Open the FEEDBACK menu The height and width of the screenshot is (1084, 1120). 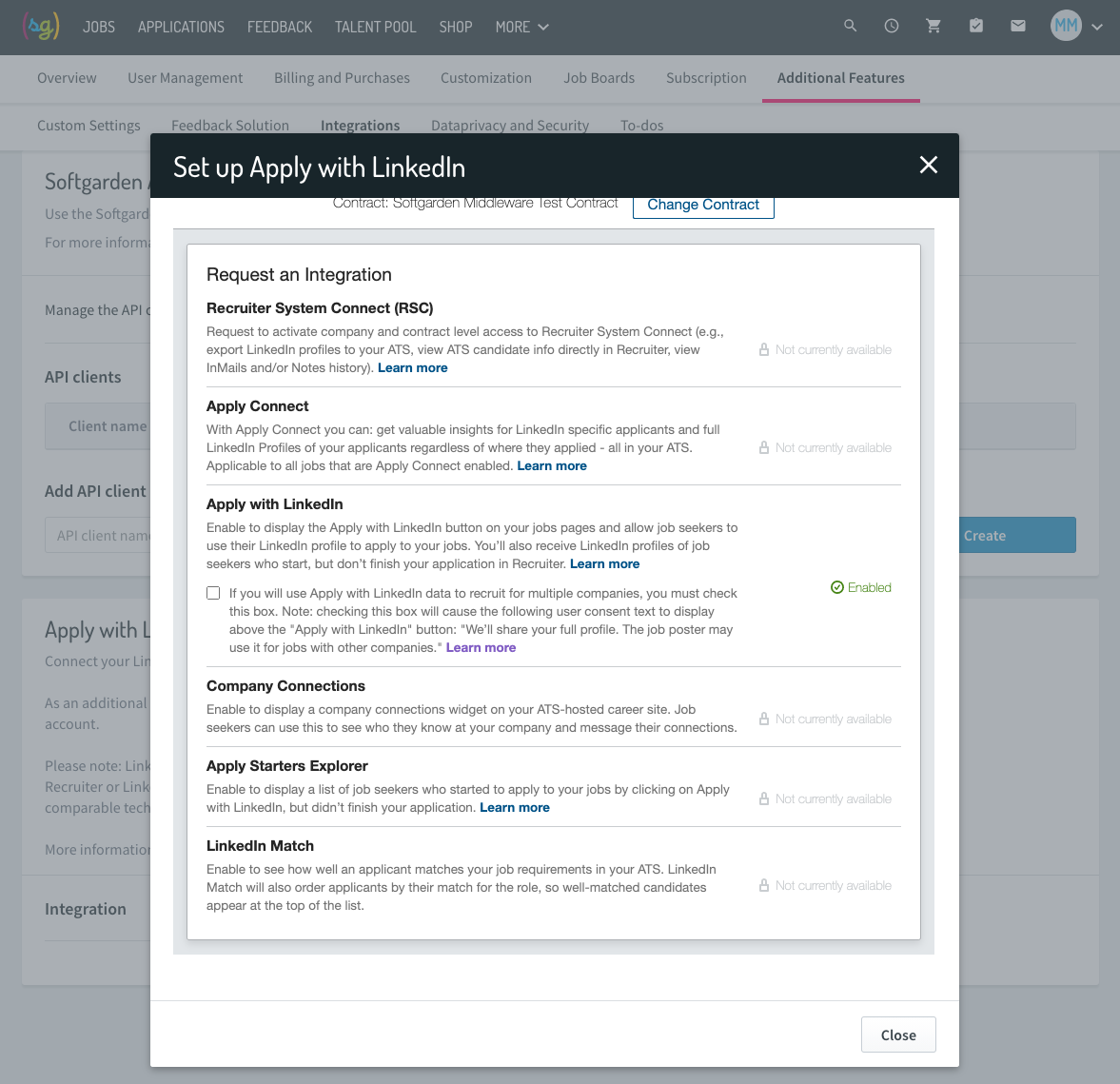pyautogui.click(x=279, y=28)
